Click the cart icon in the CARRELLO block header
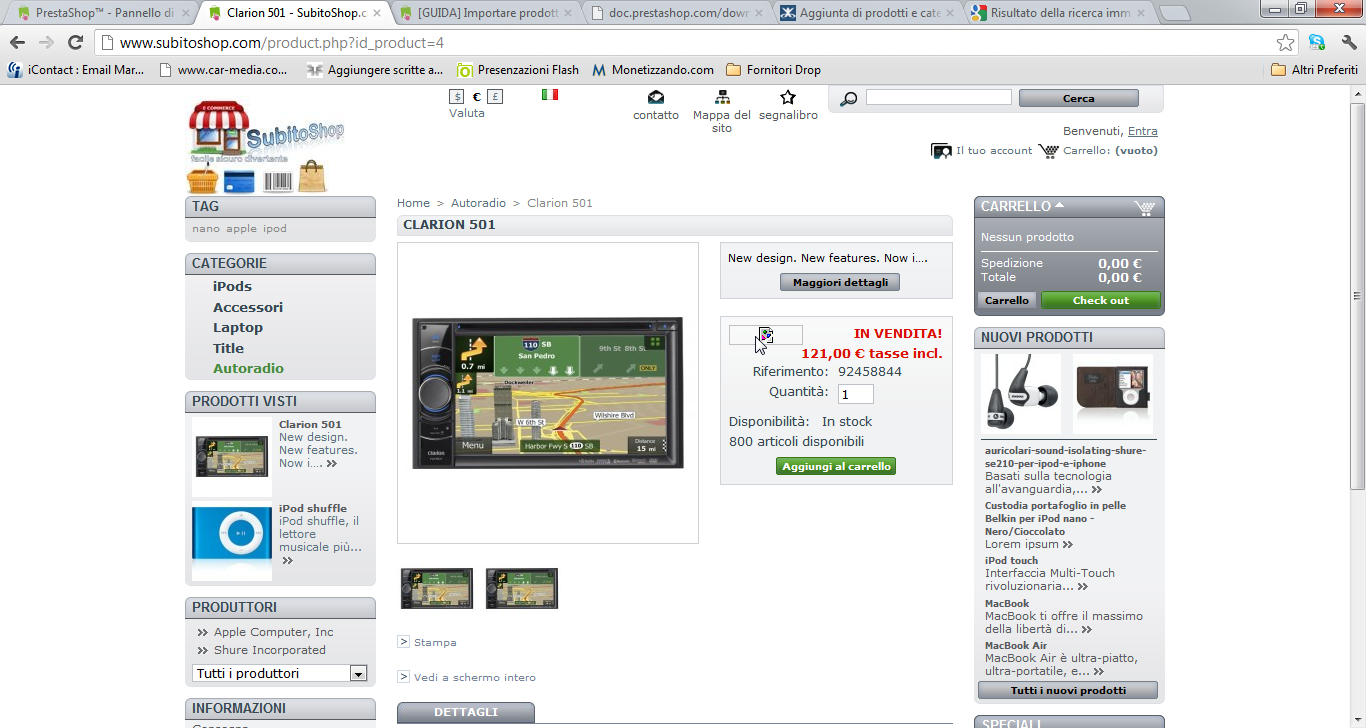 point(1145,208)
